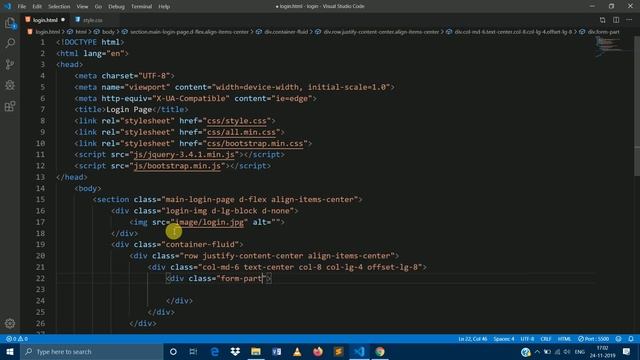Follow the image/login.jpg src link
Screen dimensions: 640x360
[x=209, y=222]
